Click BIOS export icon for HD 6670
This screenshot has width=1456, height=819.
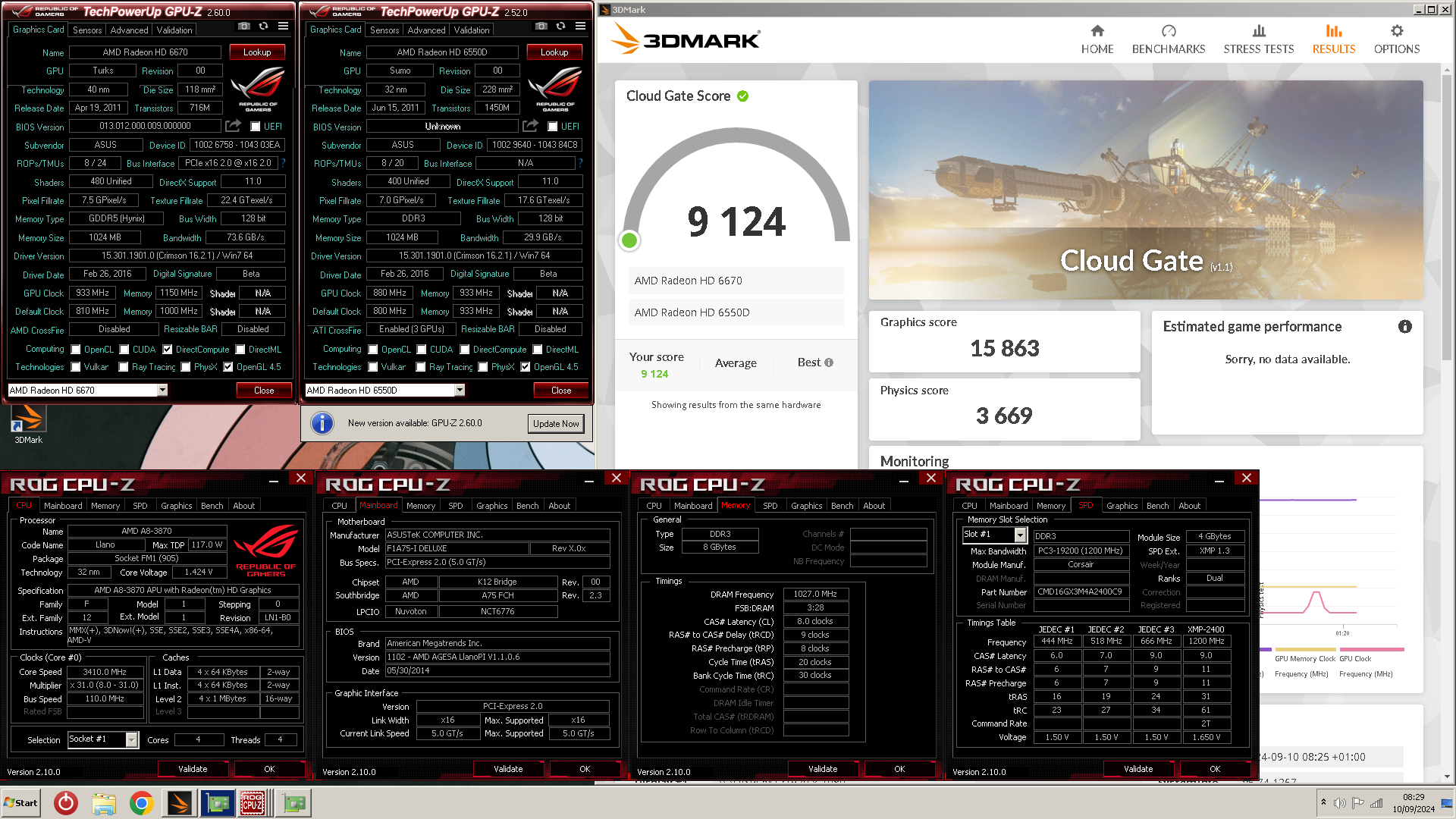[234, 126]
